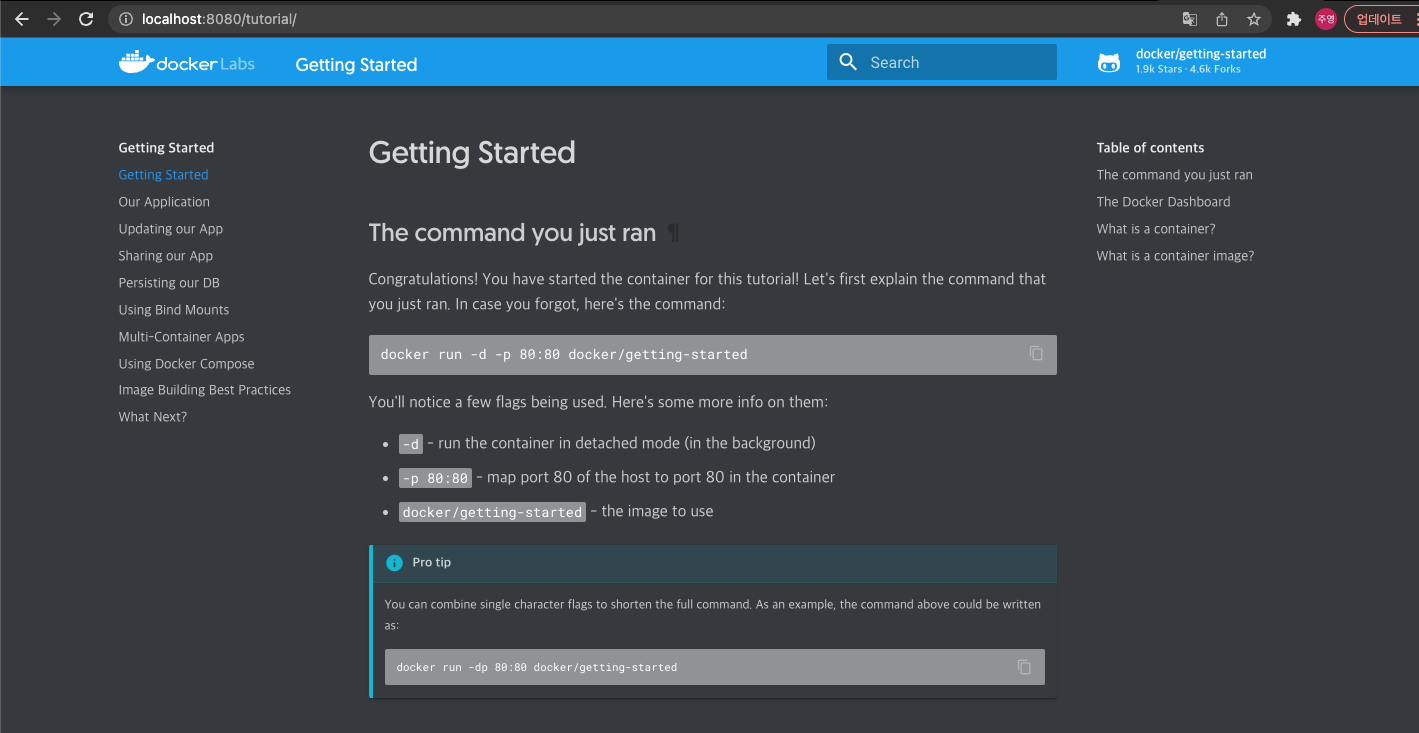Open Image Building Best Practices page

(204, 390)
